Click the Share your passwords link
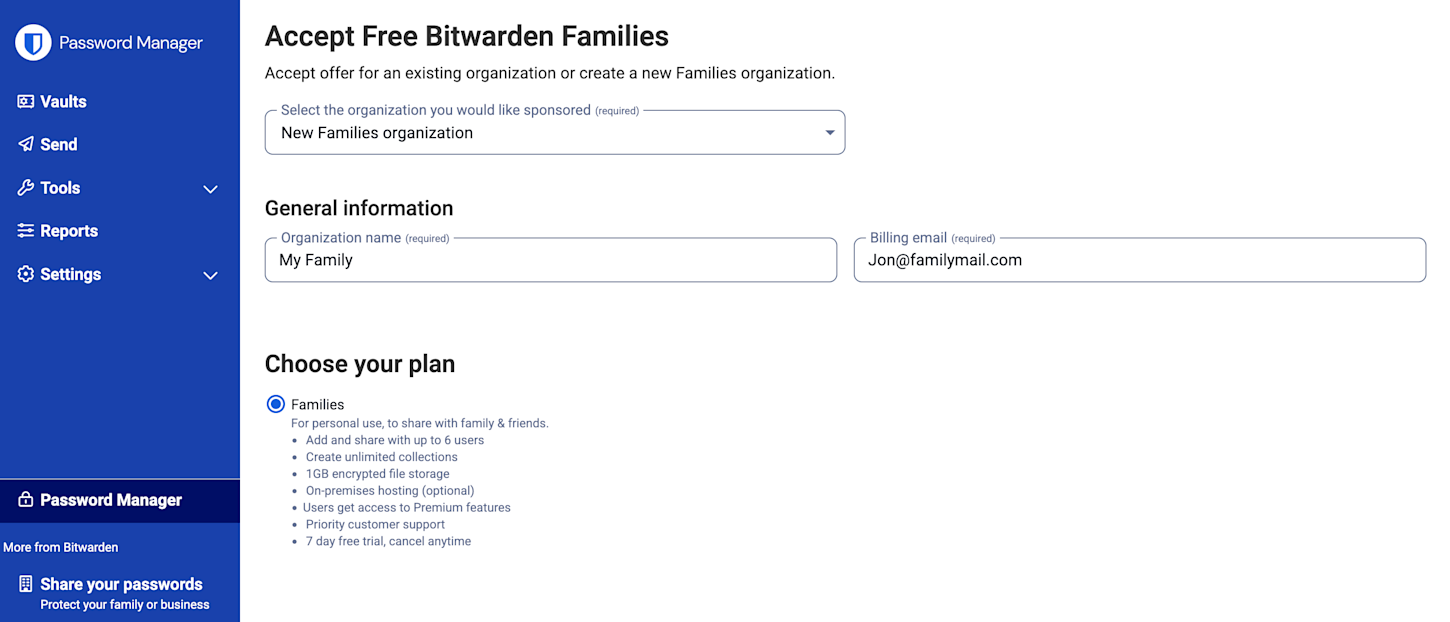 [x=124, y=584]
